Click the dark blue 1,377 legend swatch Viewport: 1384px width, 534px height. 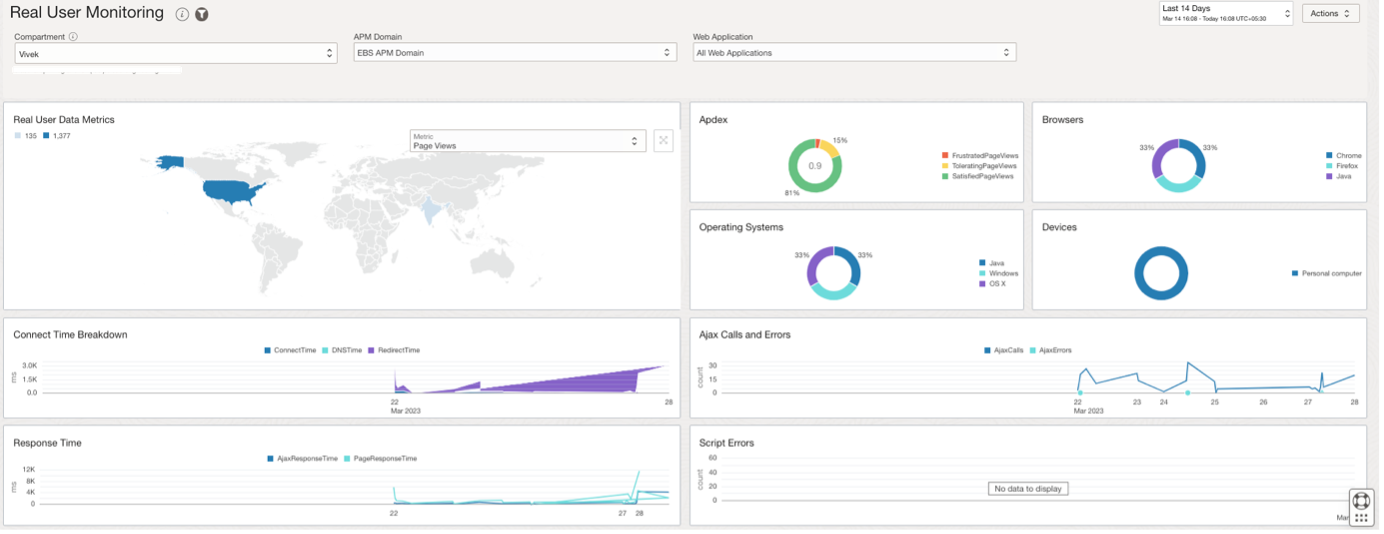point(46,135)
